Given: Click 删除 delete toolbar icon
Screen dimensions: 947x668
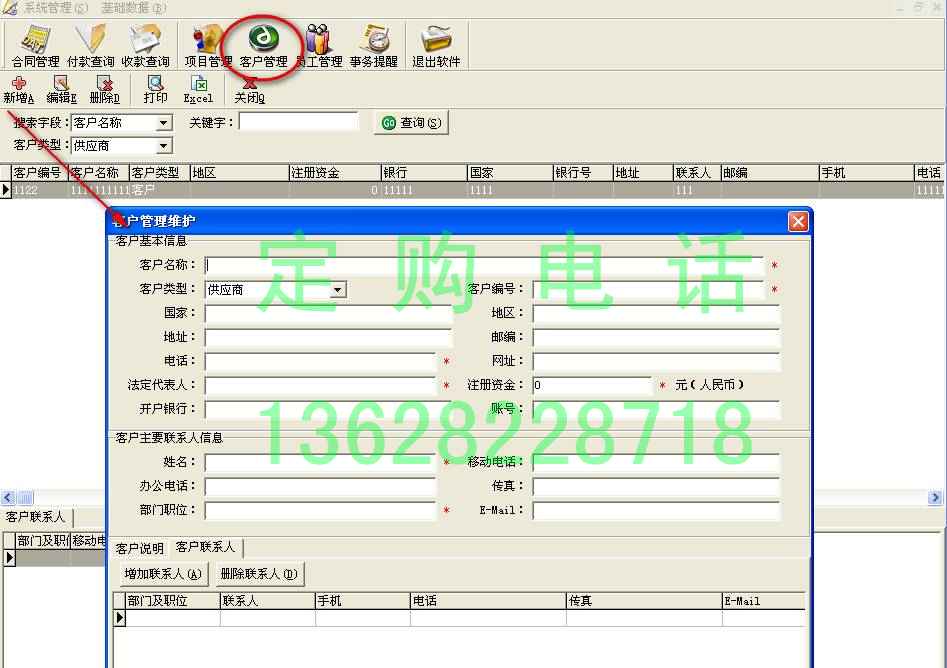Looking at the screenshot, I should point(104,90).
